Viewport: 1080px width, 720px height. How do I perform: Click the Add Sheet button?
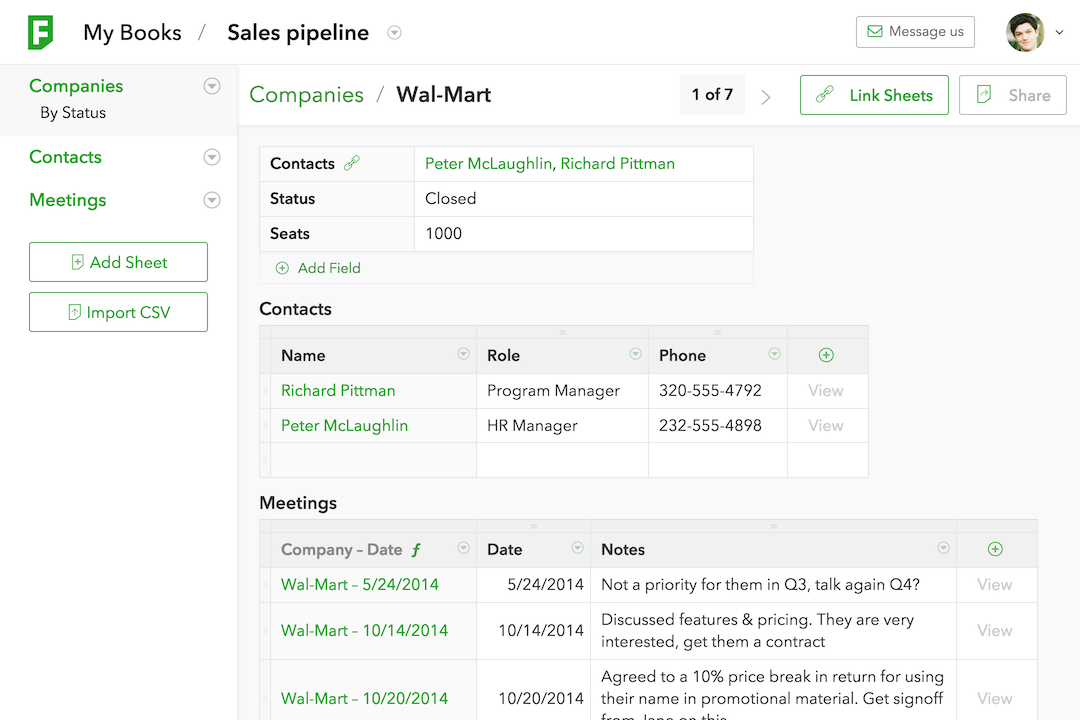118,262
